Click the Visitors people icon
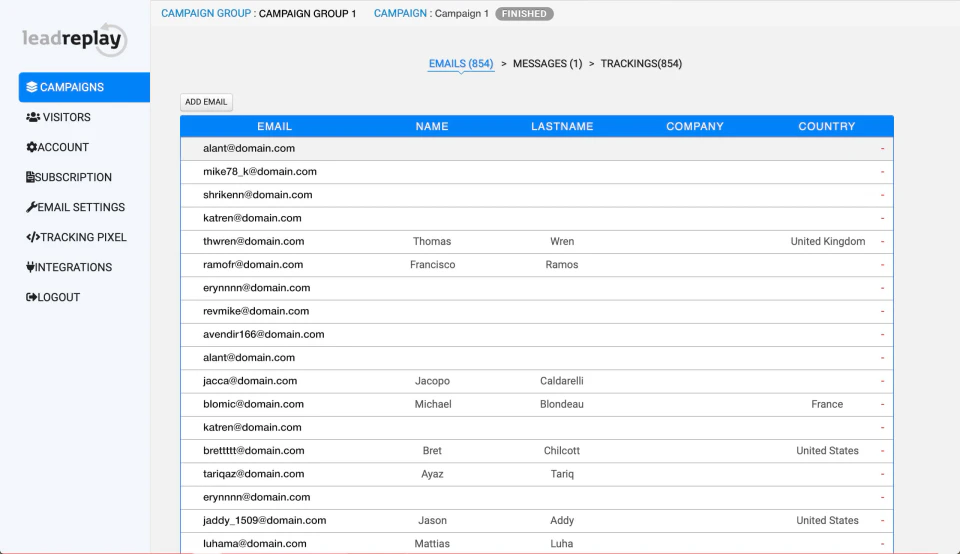Image resolution: width=960 pixels, height=554 pixels. [x=33, y=117]
